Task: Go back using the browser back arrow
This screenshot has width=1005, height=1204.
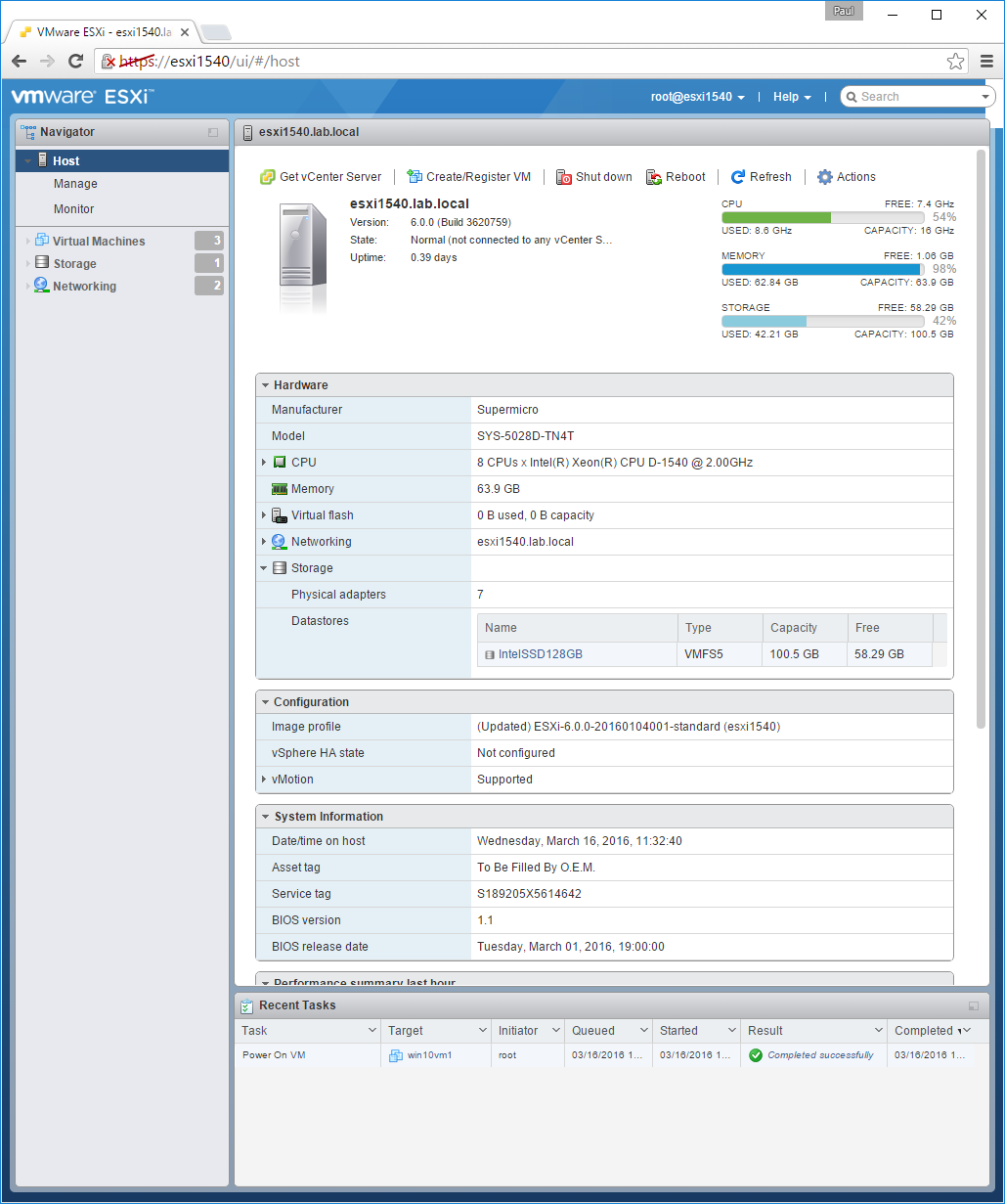Action: [x=20, y=61]
